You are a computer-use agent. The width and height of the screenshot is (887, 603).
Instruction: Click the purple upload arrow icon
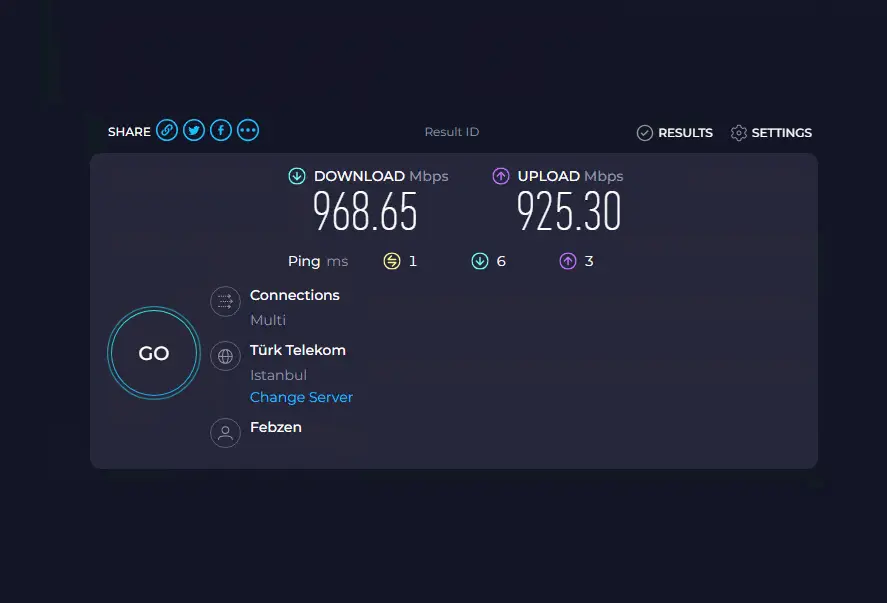point(500,175)
